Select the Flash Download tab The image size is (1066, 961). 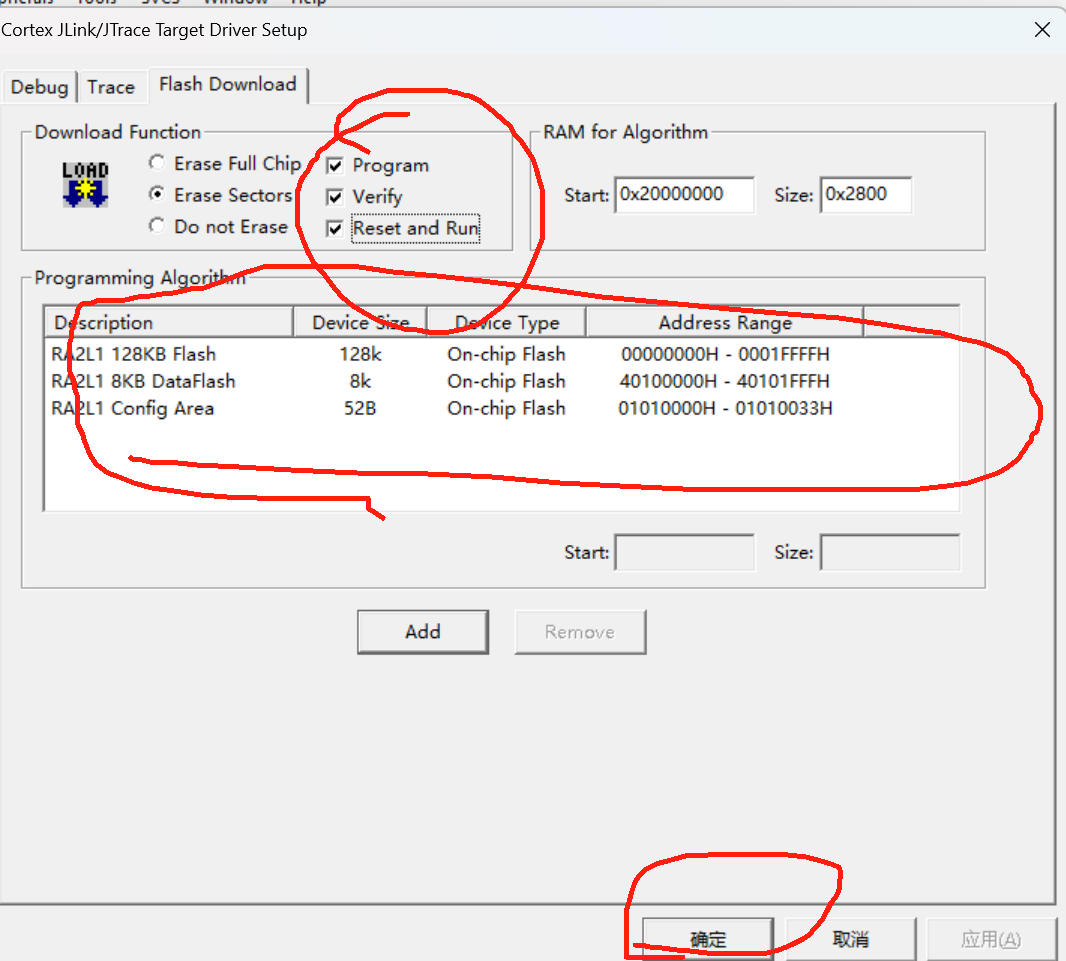coord(228,84)
